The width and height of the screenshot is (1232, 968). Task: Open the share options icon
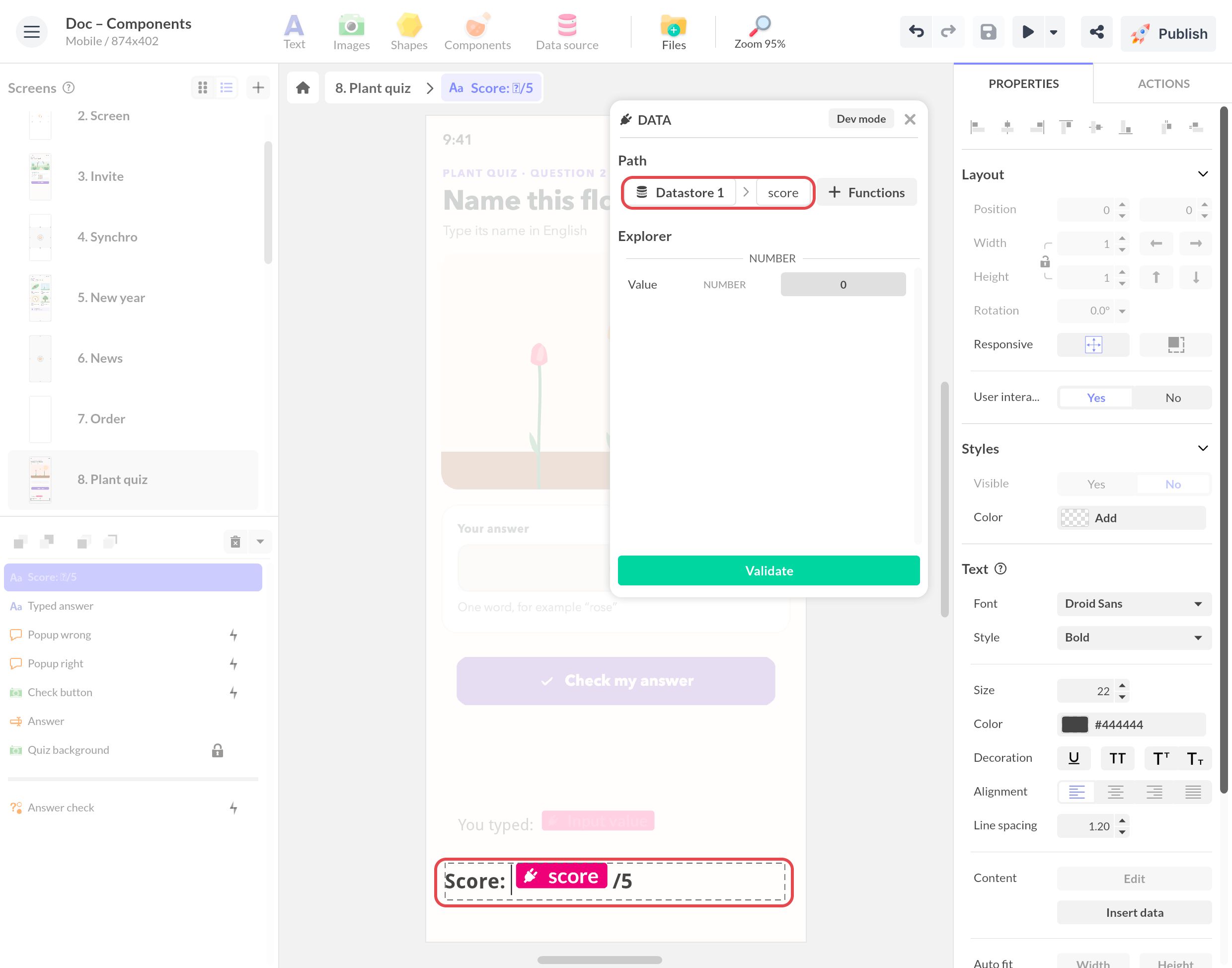[x=1096, y=32]
